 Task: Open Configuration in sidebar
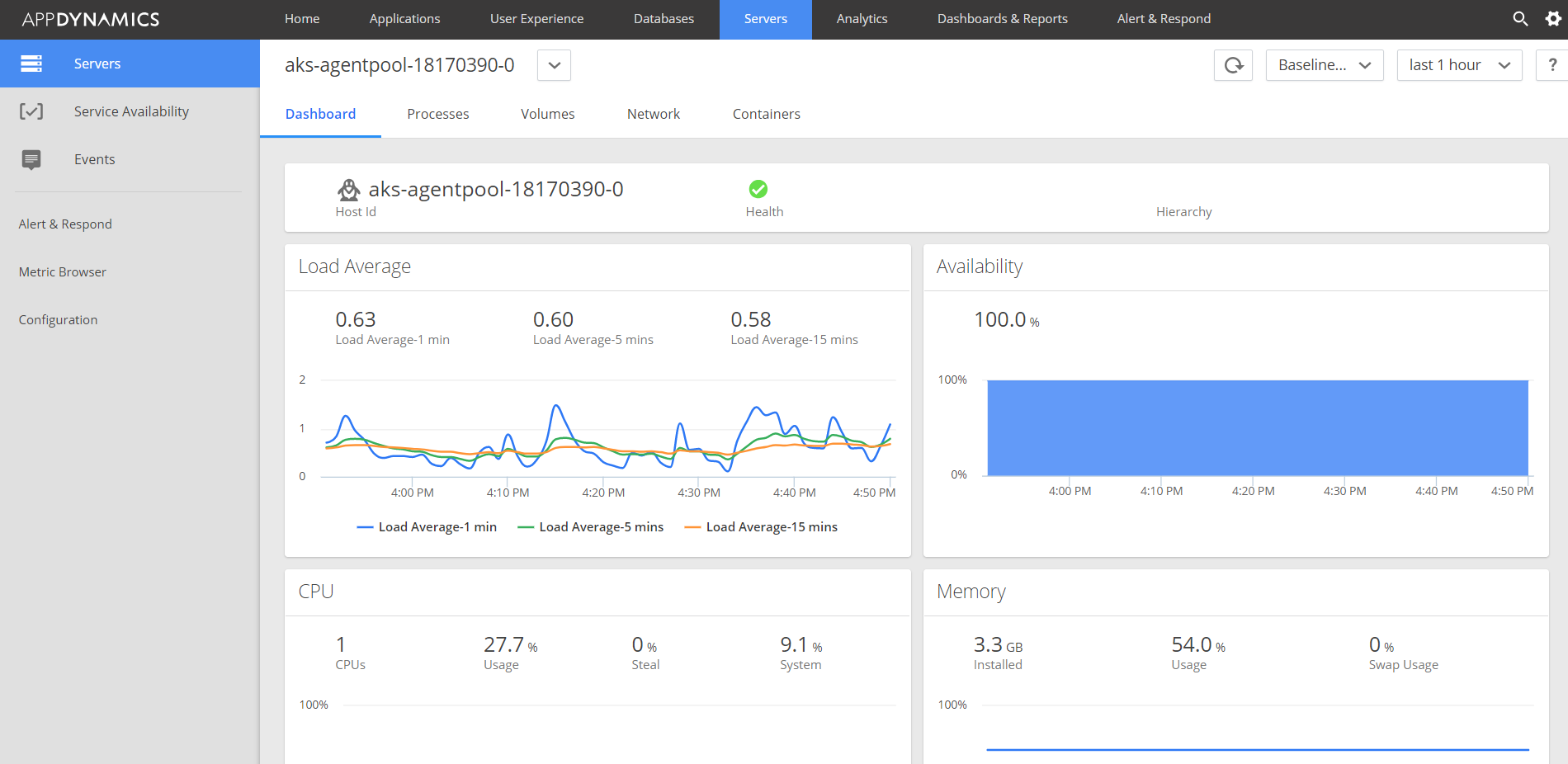(58, 320)
